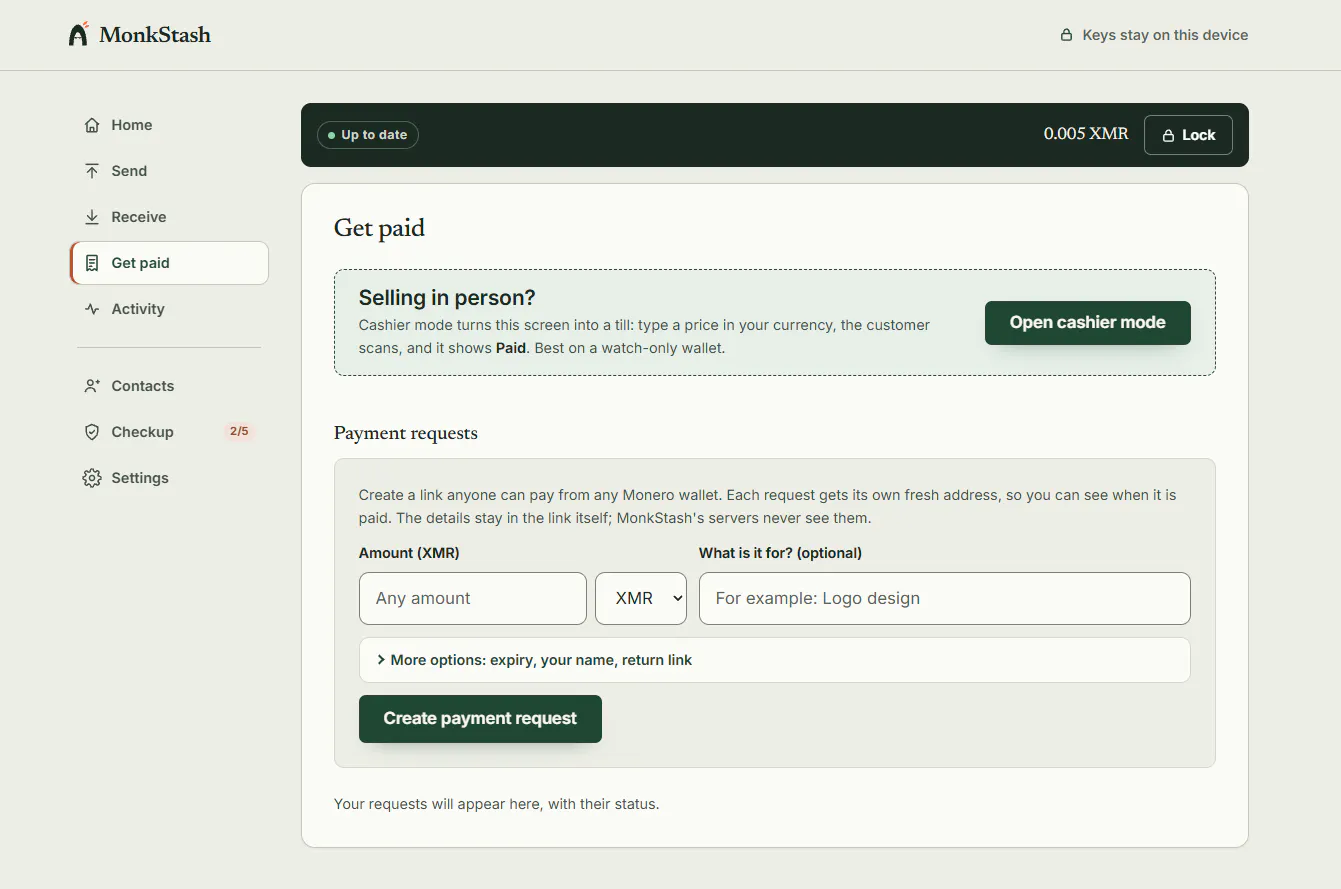Click the Up to date status text
1341x889 pixels.
374,135
